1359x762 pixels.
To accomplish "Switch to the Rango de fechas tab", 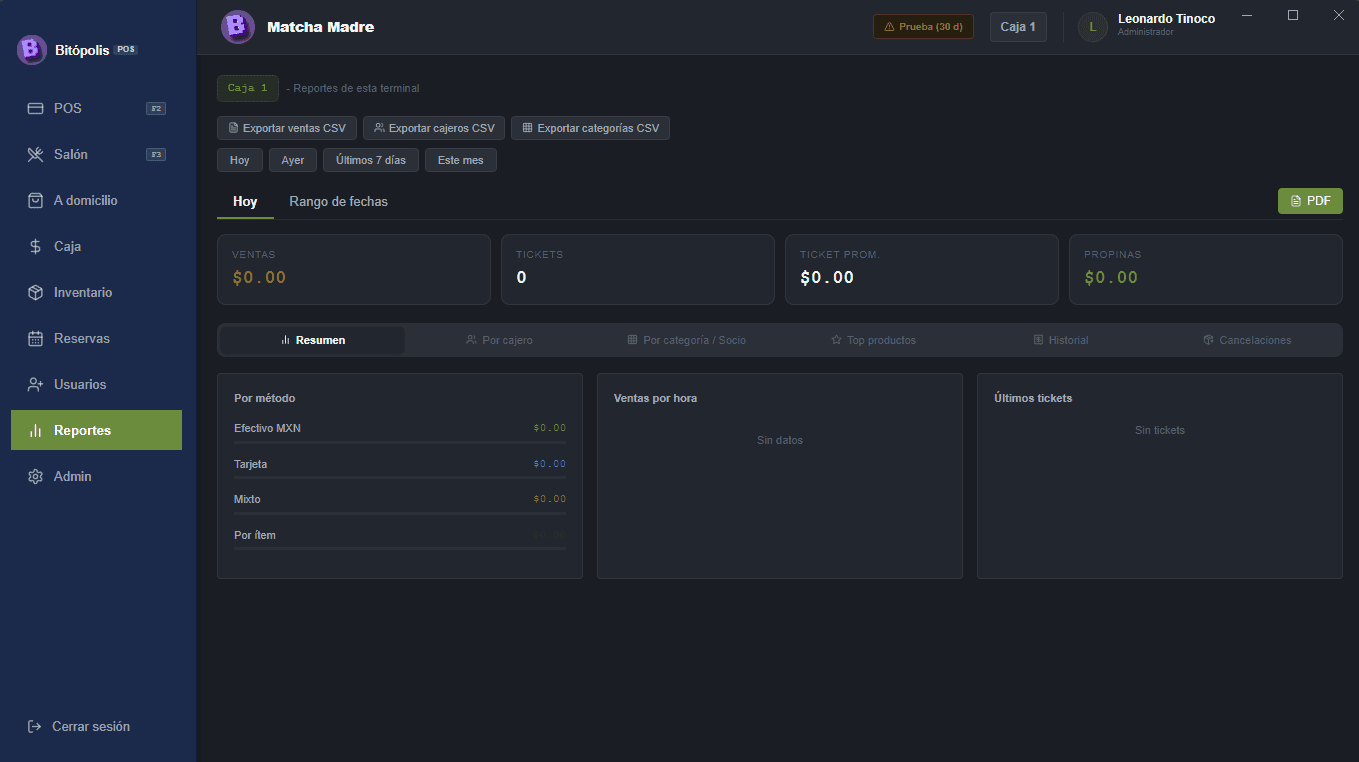I will (x=338, y=202).
